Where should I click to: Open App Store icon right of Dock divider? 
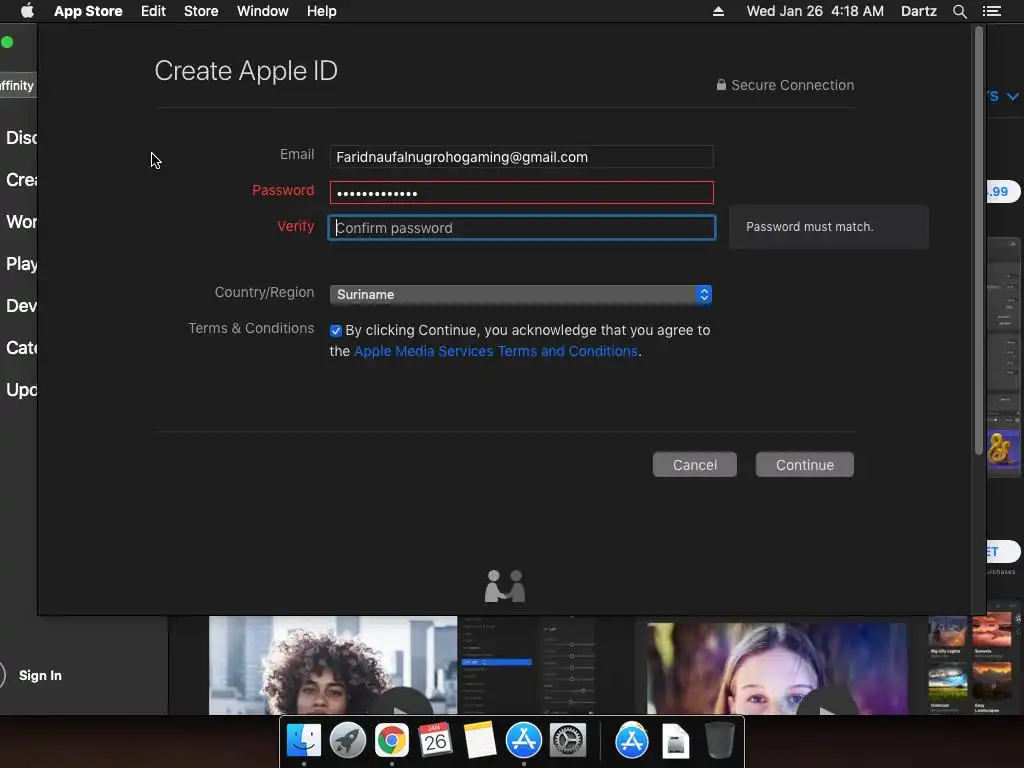click(x=632, y=741)
